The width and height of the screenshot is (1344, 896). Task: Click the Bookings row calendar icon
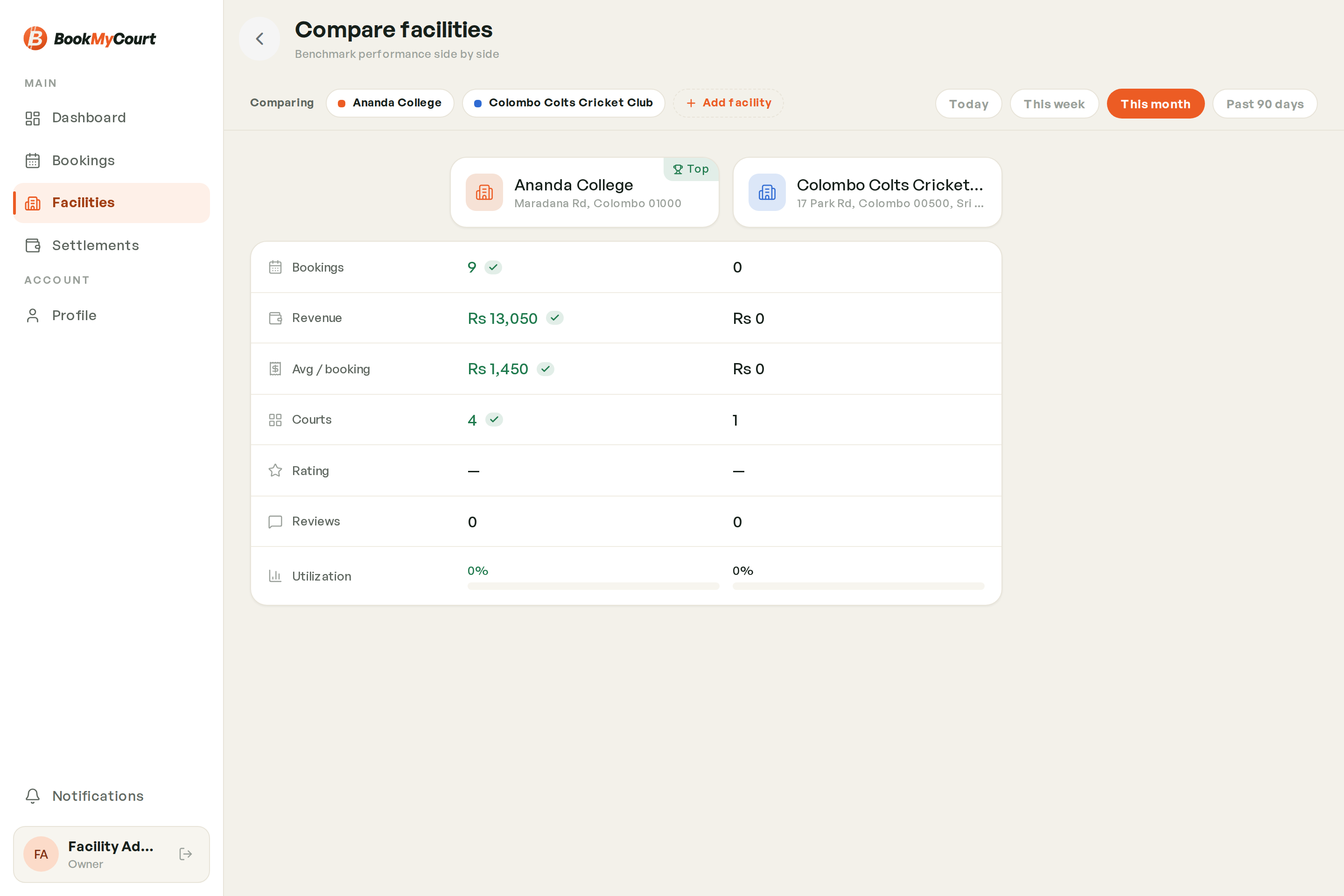pos(275,267)
